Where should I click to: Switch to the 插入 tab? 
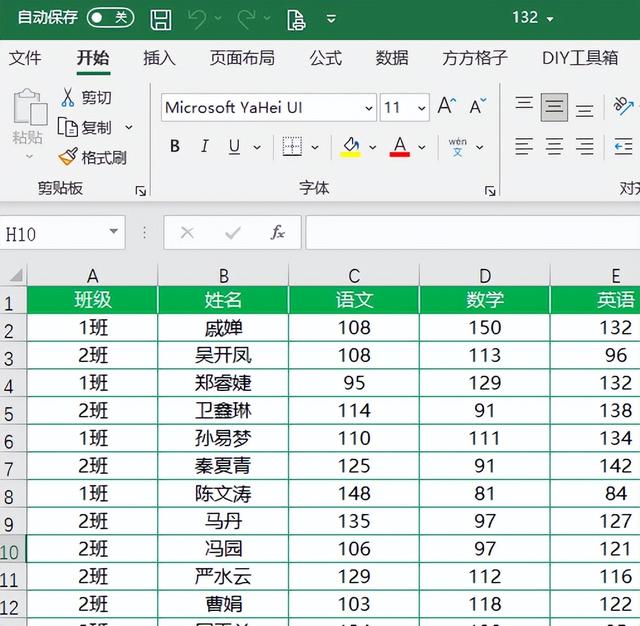160,58
